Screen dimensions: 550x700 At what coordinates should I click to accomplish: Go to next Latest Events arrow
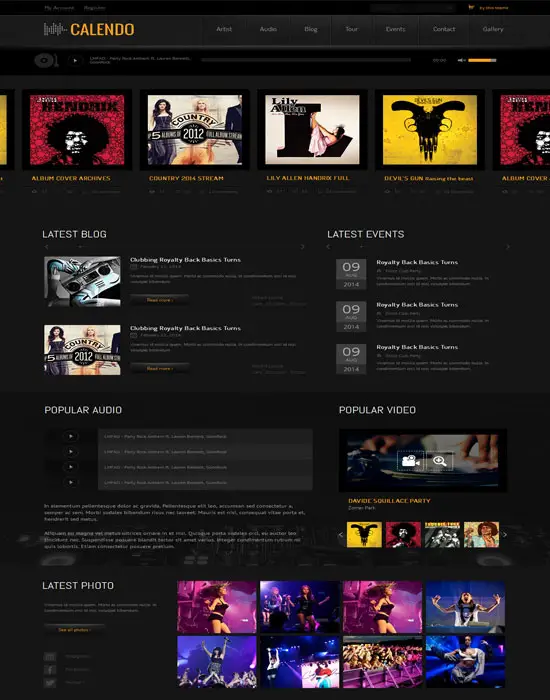coord(508,246)
